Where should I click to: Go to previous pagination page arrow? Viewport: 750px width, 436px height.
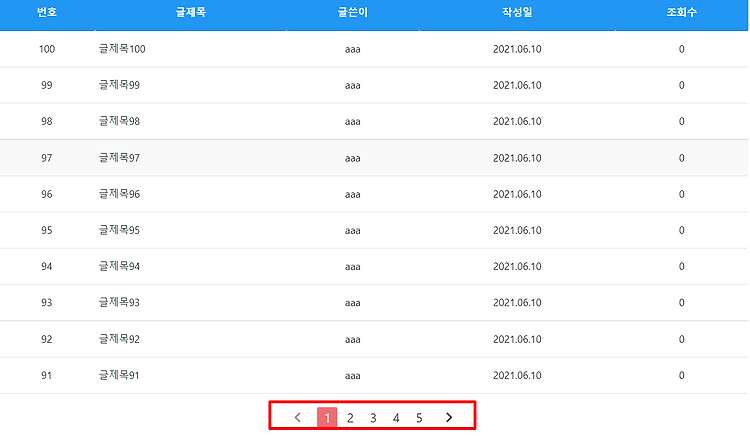298,417
